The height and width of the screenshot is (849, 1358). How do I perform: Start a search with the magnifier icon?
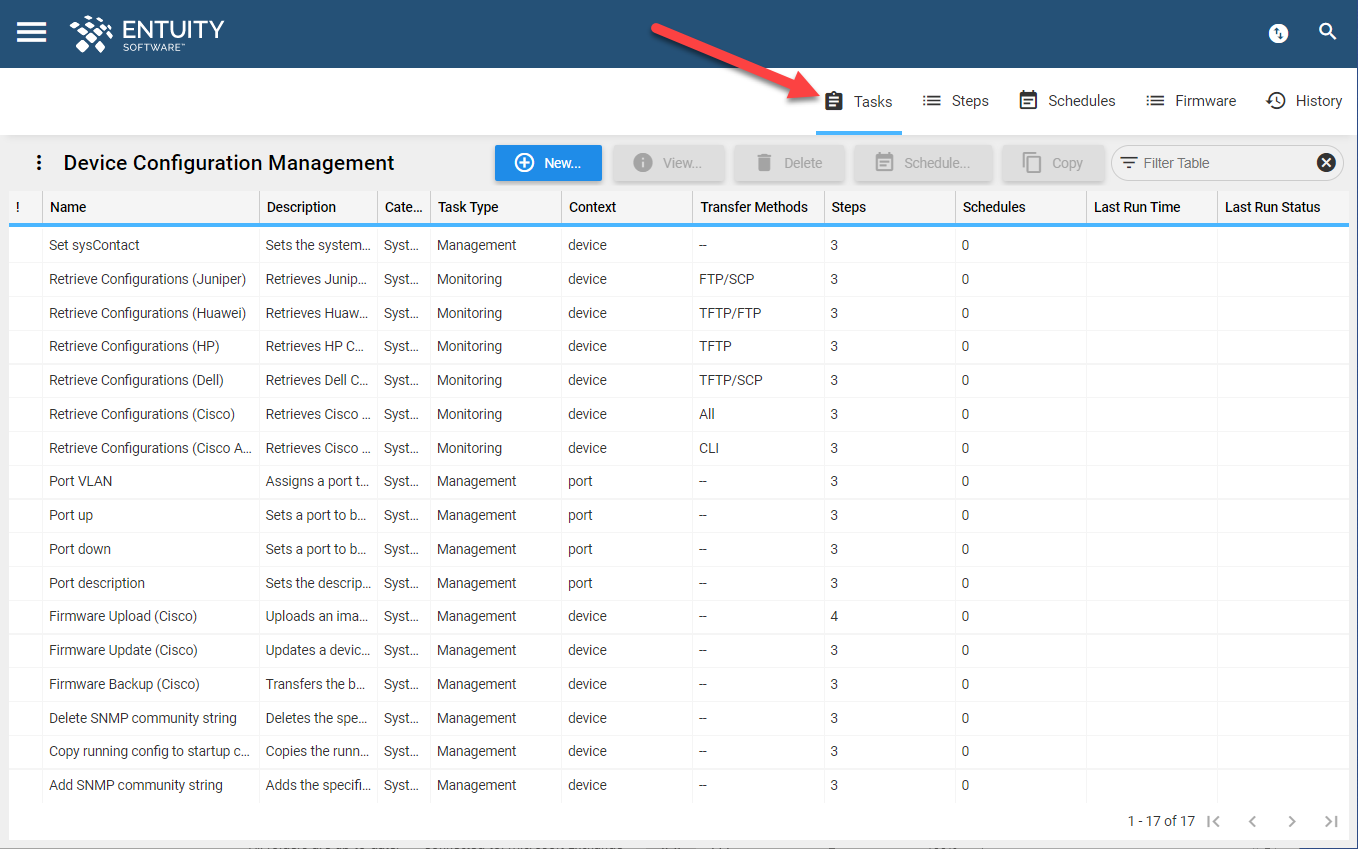1328,32
